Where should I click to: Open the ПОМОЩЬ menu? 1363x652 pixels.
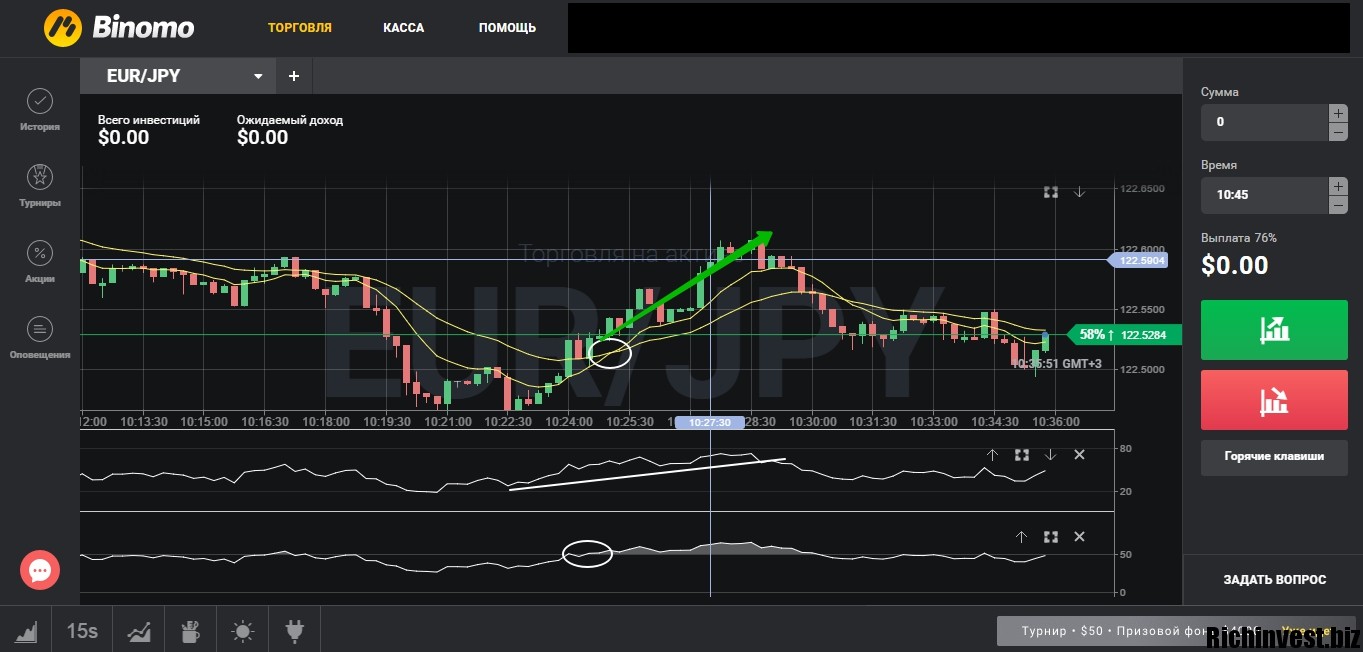(x=507, y=28)
